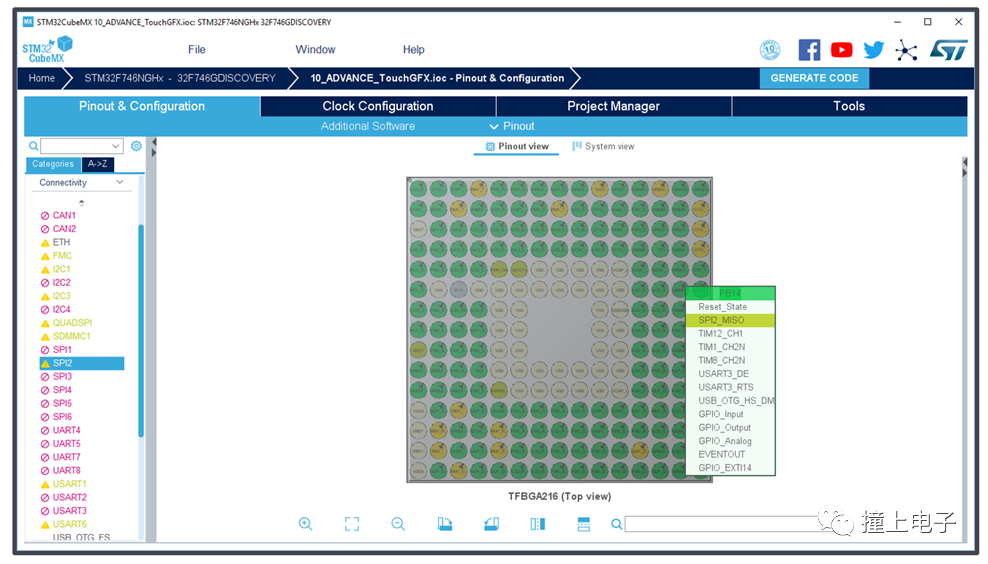Zoom out of the pinout view
The height and width of the screenshot is (564, 988).
(398, 524)
